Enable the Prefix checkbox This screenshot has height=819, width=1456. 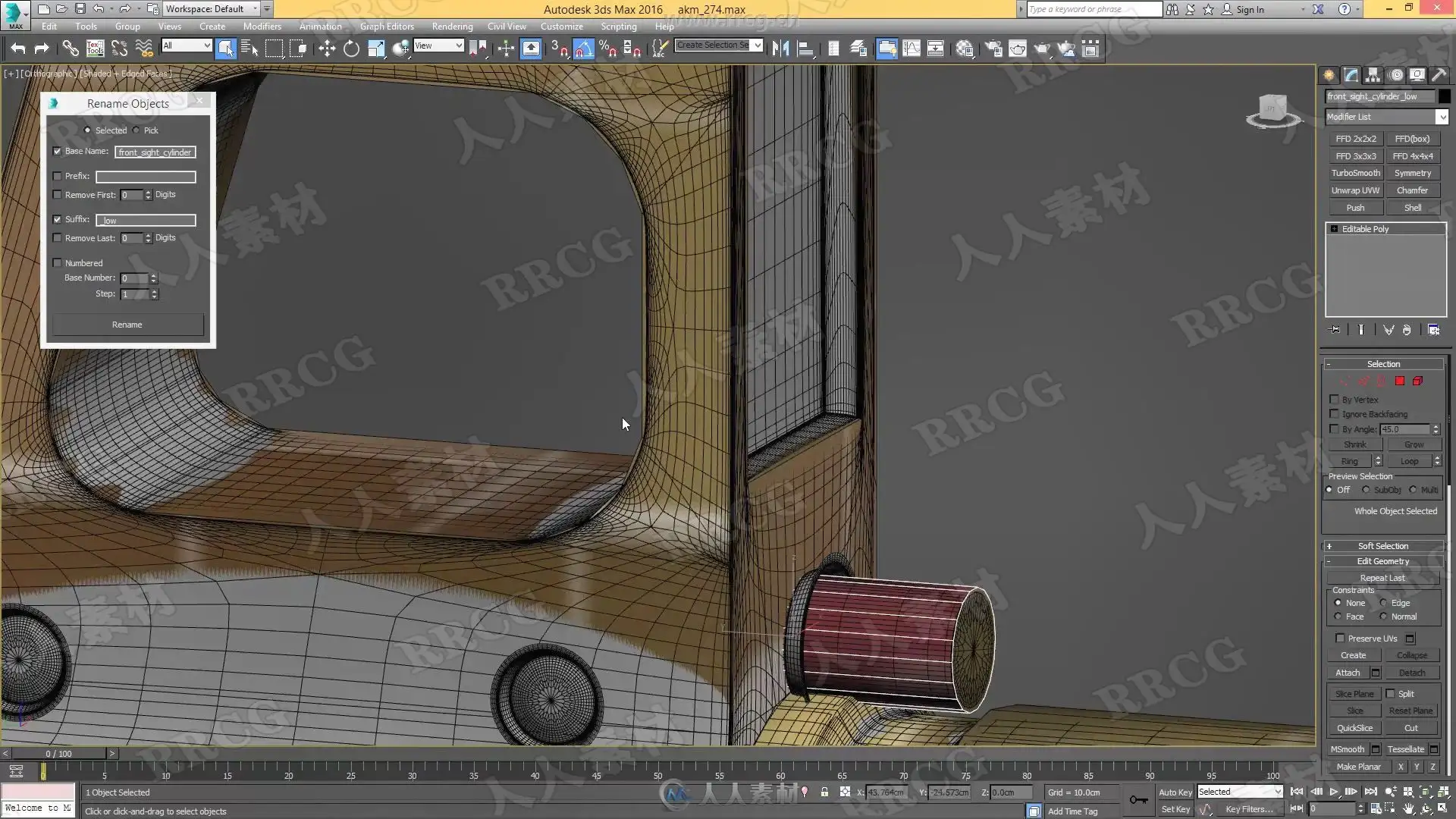(x=58, y=176)
